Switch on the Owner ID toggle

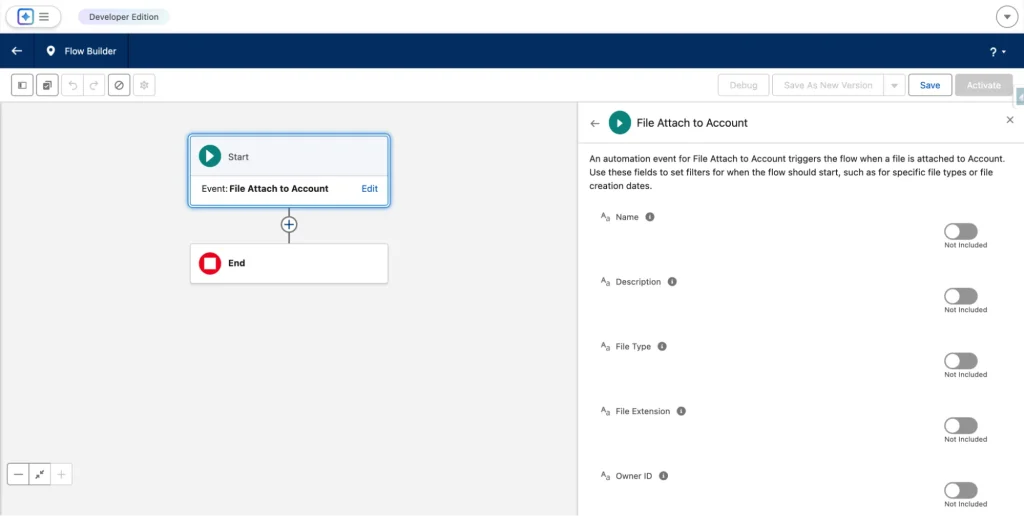pyautogui.click(x=960, y=490)
